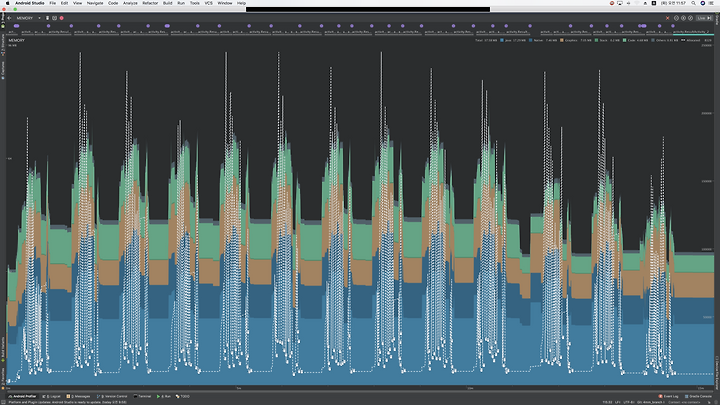Viewport: 720px width, 405px height.
Task: Click the dump Java heap icon
Action: [54, 18]
